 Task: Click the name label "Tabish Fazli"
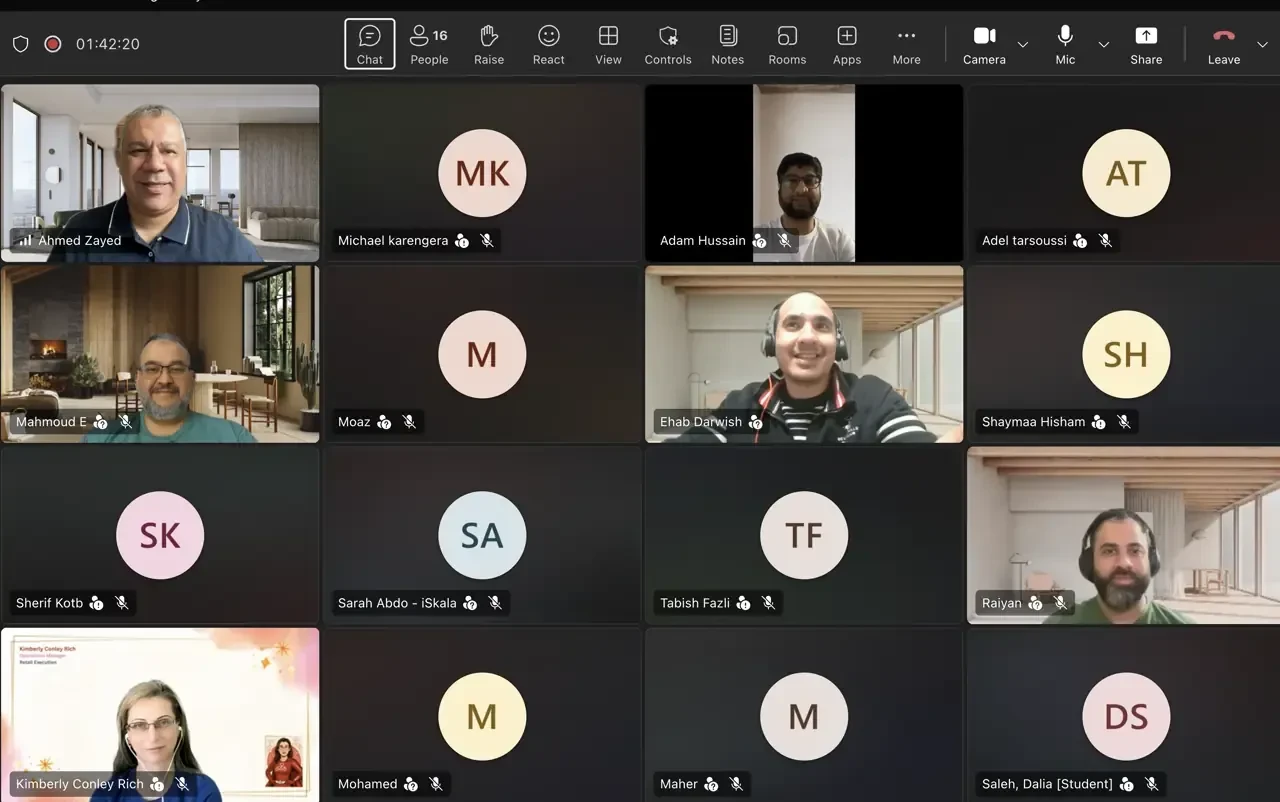pyautogui.click(x=695, y=603)
